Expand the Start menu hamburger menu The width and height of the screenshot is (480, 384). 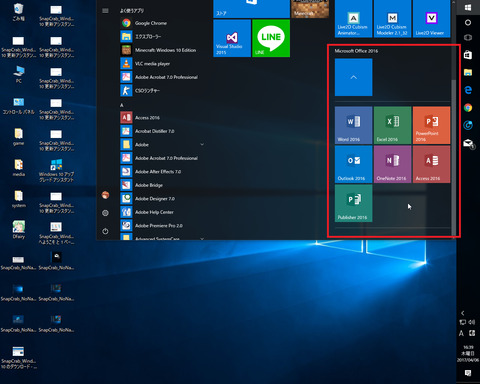click(x=105, y=11)
